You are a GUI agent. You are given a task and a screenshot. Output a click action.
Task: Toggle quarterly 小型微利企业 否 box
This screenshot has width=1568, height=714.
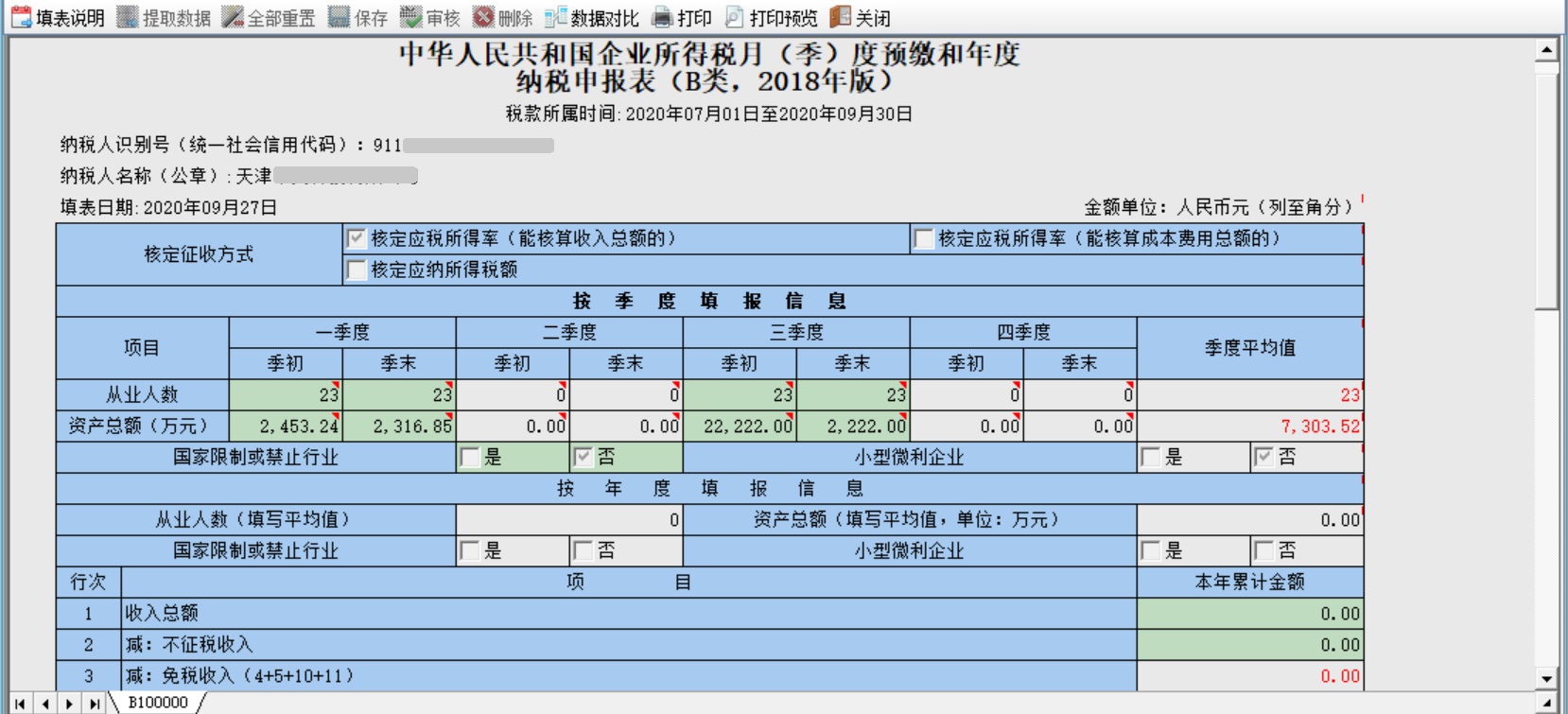(x=1264, y=458)
